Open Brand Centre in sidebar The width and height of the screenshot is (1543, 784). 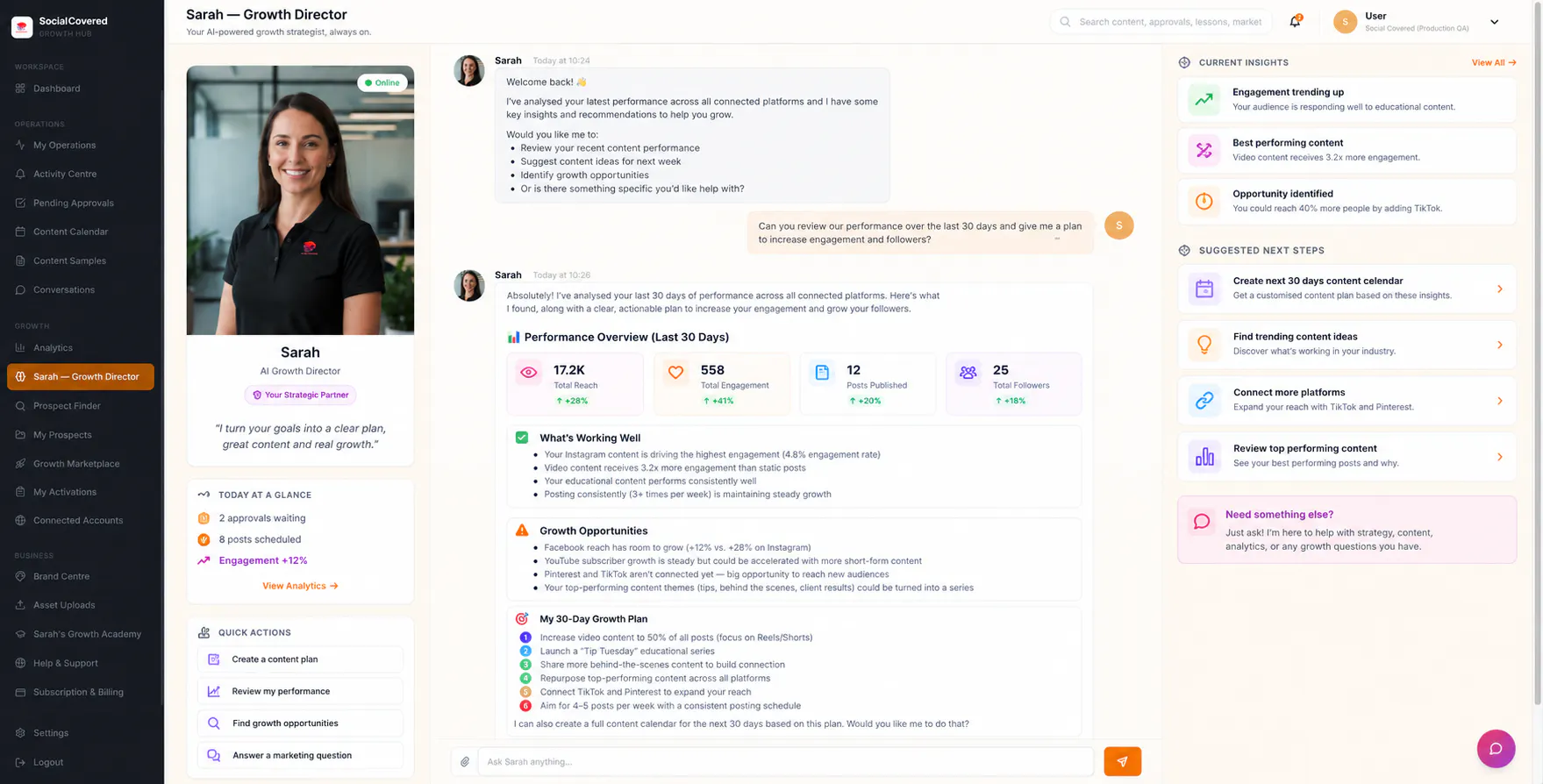click(x=81, y=576)
